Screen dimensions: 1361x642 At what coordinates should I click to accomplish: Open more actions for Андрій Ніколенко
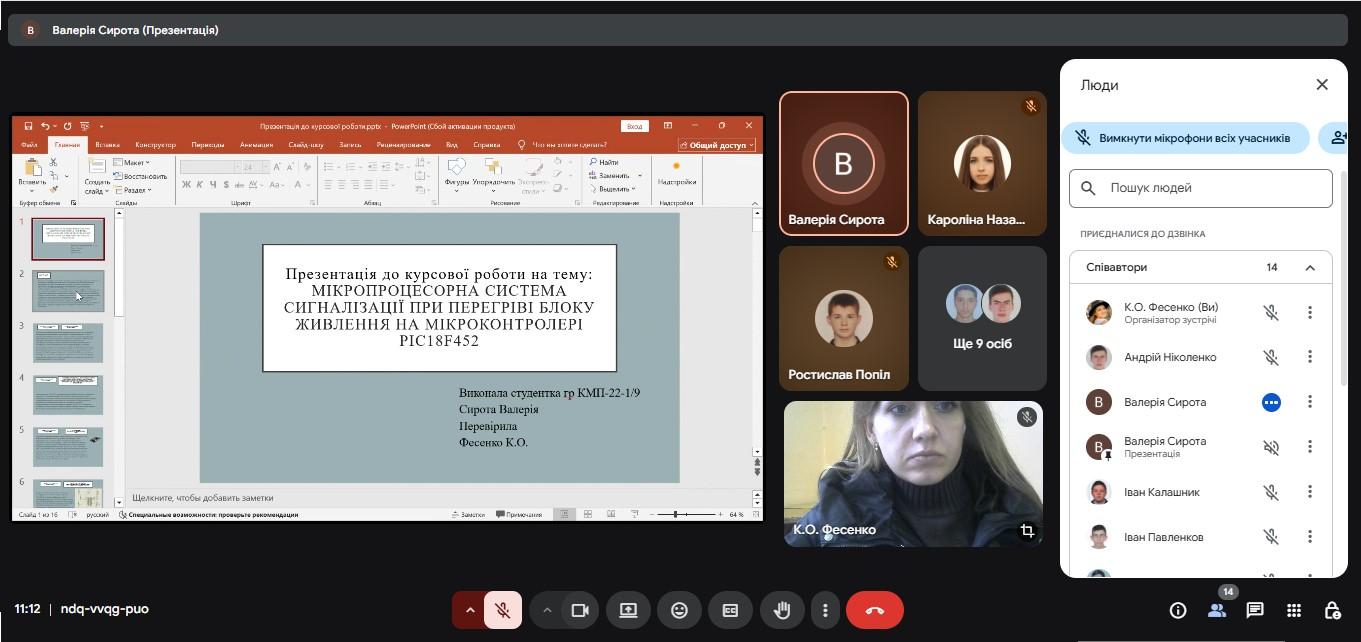(x=1310, y=357)
